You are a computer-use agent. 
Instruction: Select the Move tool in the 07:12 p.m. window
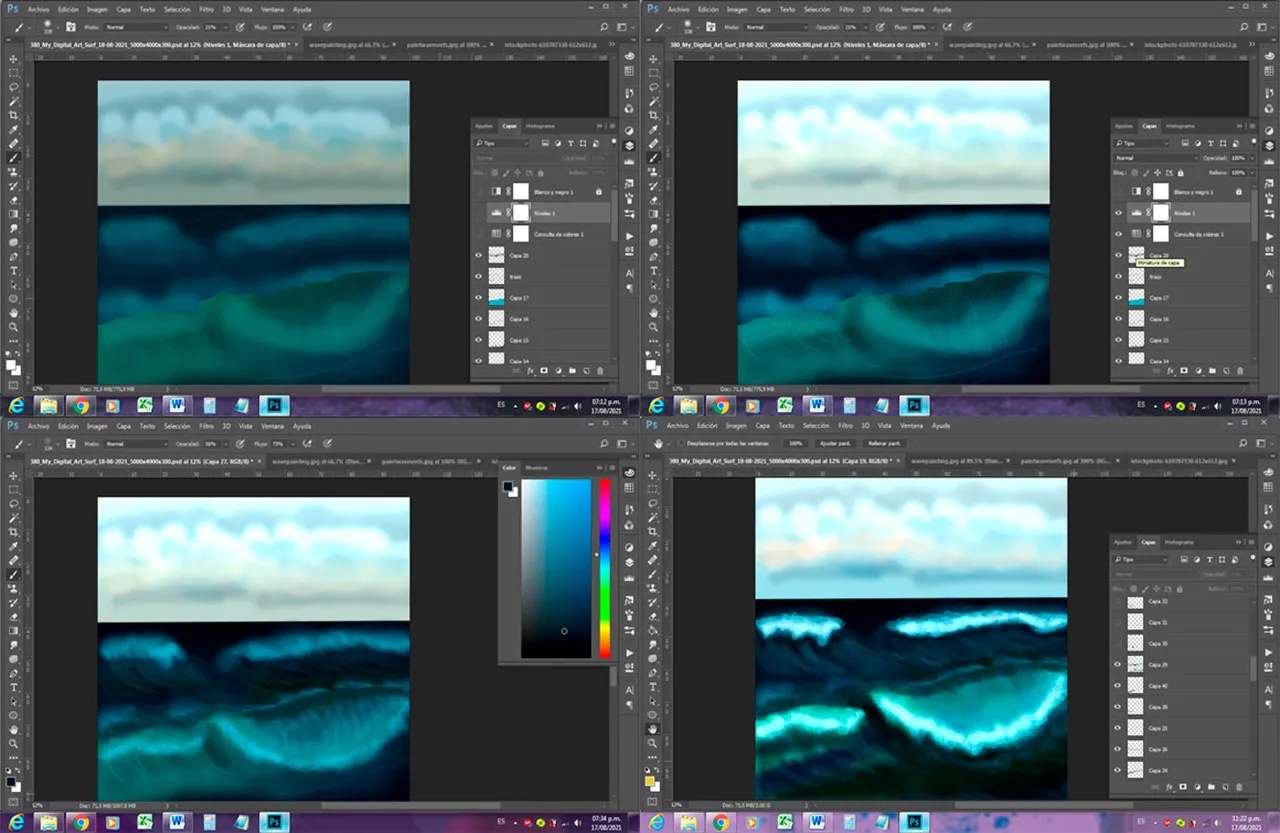point(14,59)
